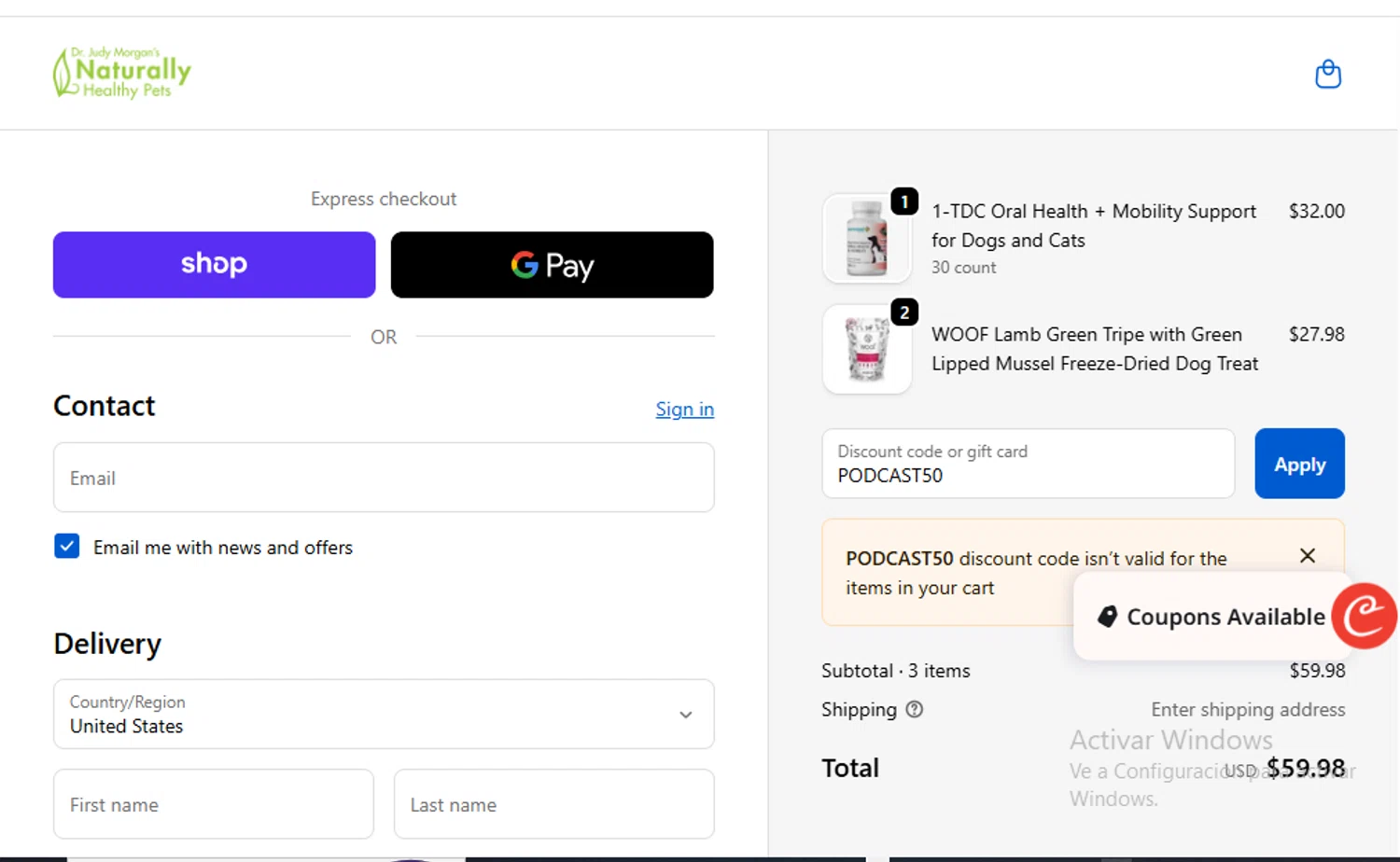Uncheck Email me with news and offers

click(x=67, y=547)
